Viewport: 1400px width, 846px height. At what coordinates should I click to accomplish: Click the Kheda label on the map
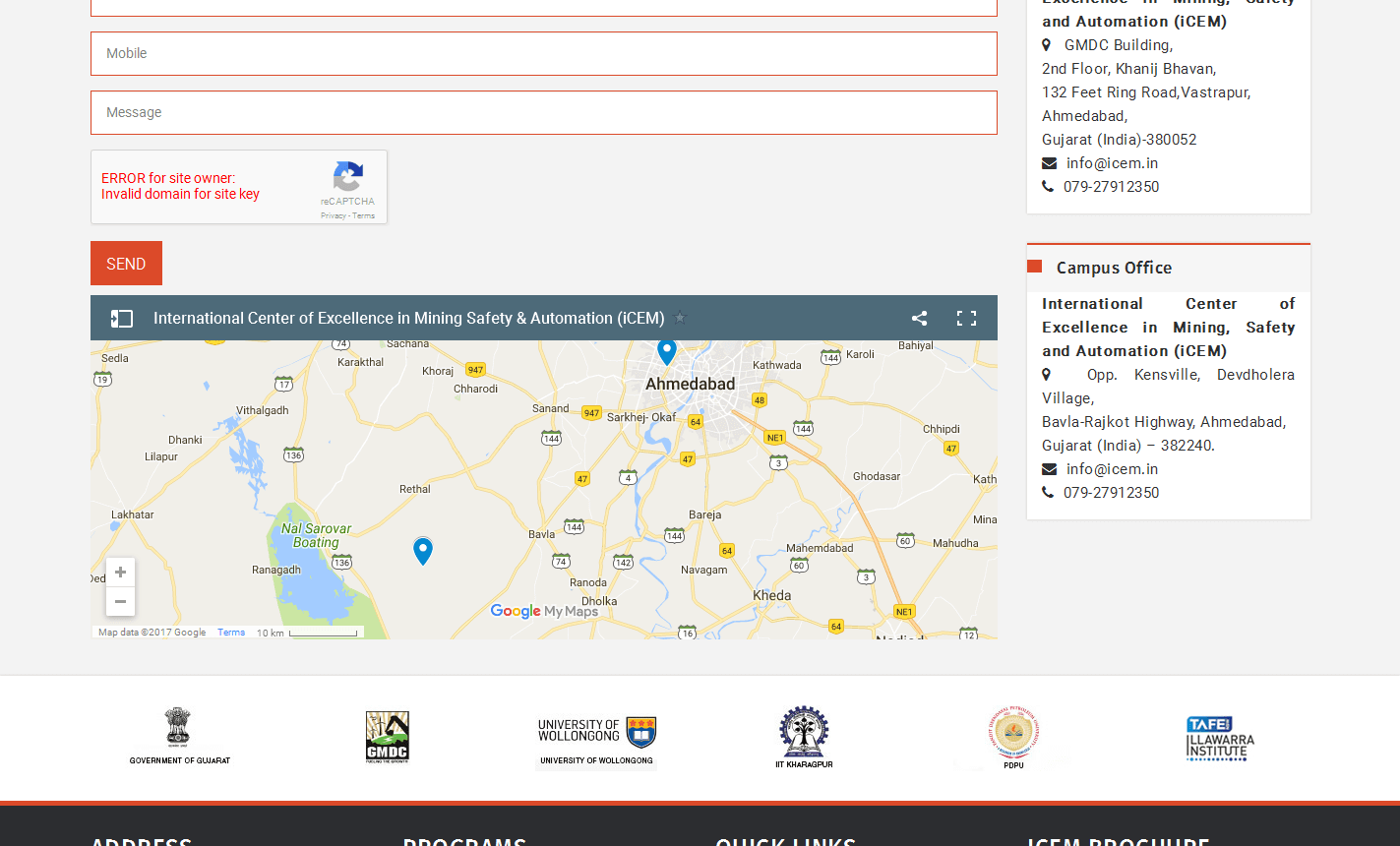771,595
